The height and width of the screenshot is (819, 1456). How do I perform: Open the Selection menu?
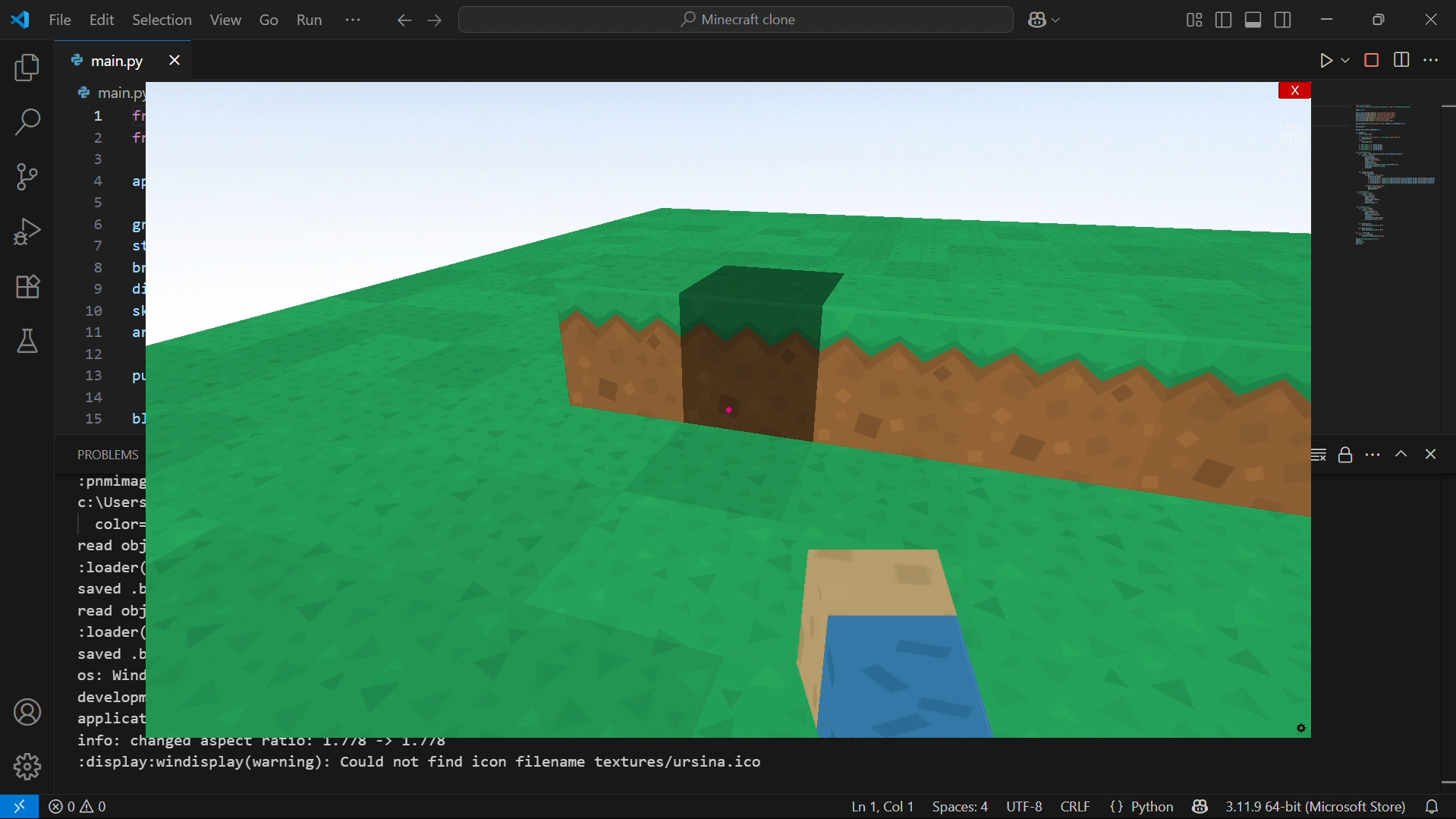(x=161, y=20)
